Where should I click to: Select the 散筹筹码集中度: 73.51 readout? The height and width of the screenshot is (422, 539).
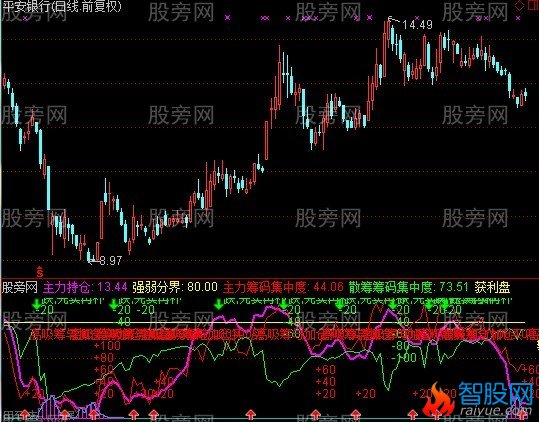click(409, 287)
